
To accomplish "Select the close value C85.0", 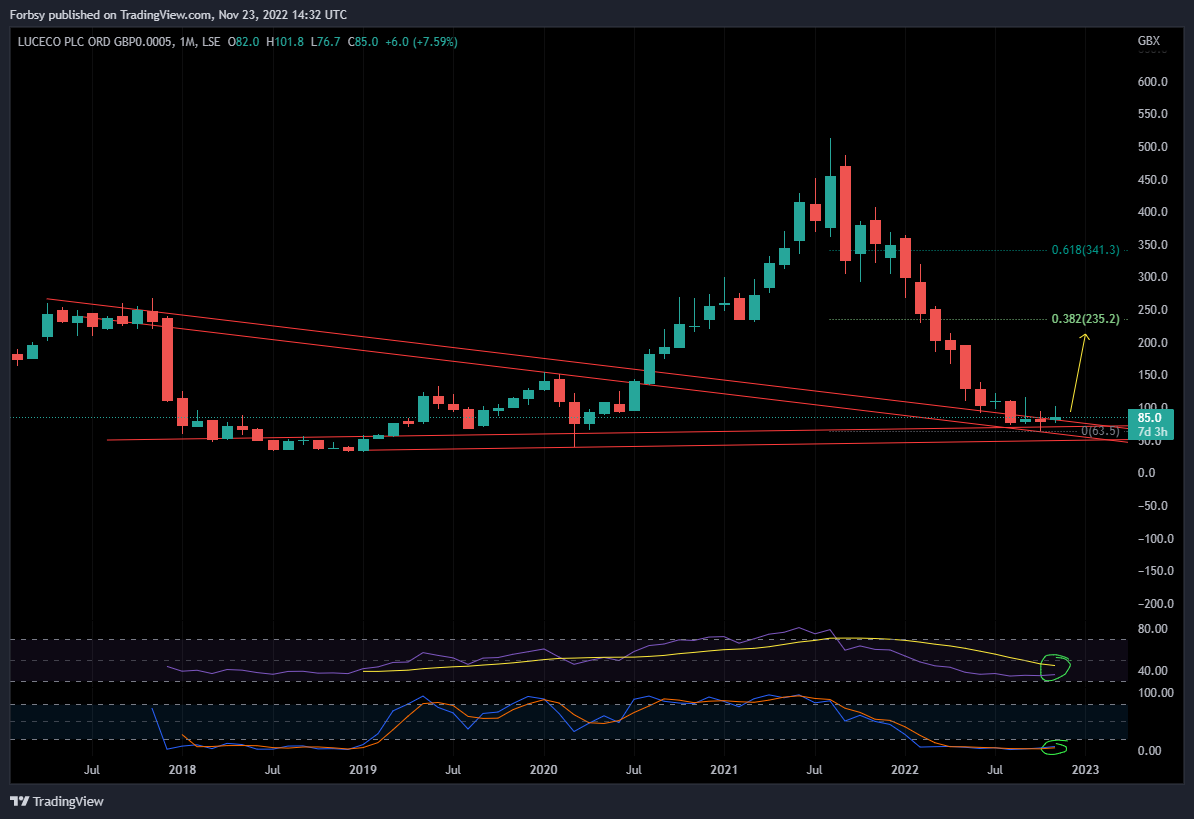I will tap(362, 42).
